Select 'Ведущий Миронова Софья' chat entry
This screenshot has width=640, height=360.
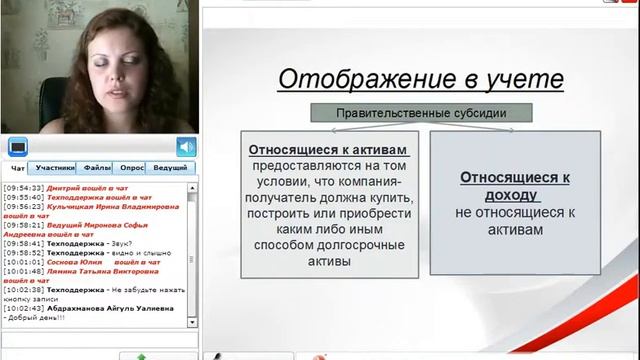(x=76, y=229)
